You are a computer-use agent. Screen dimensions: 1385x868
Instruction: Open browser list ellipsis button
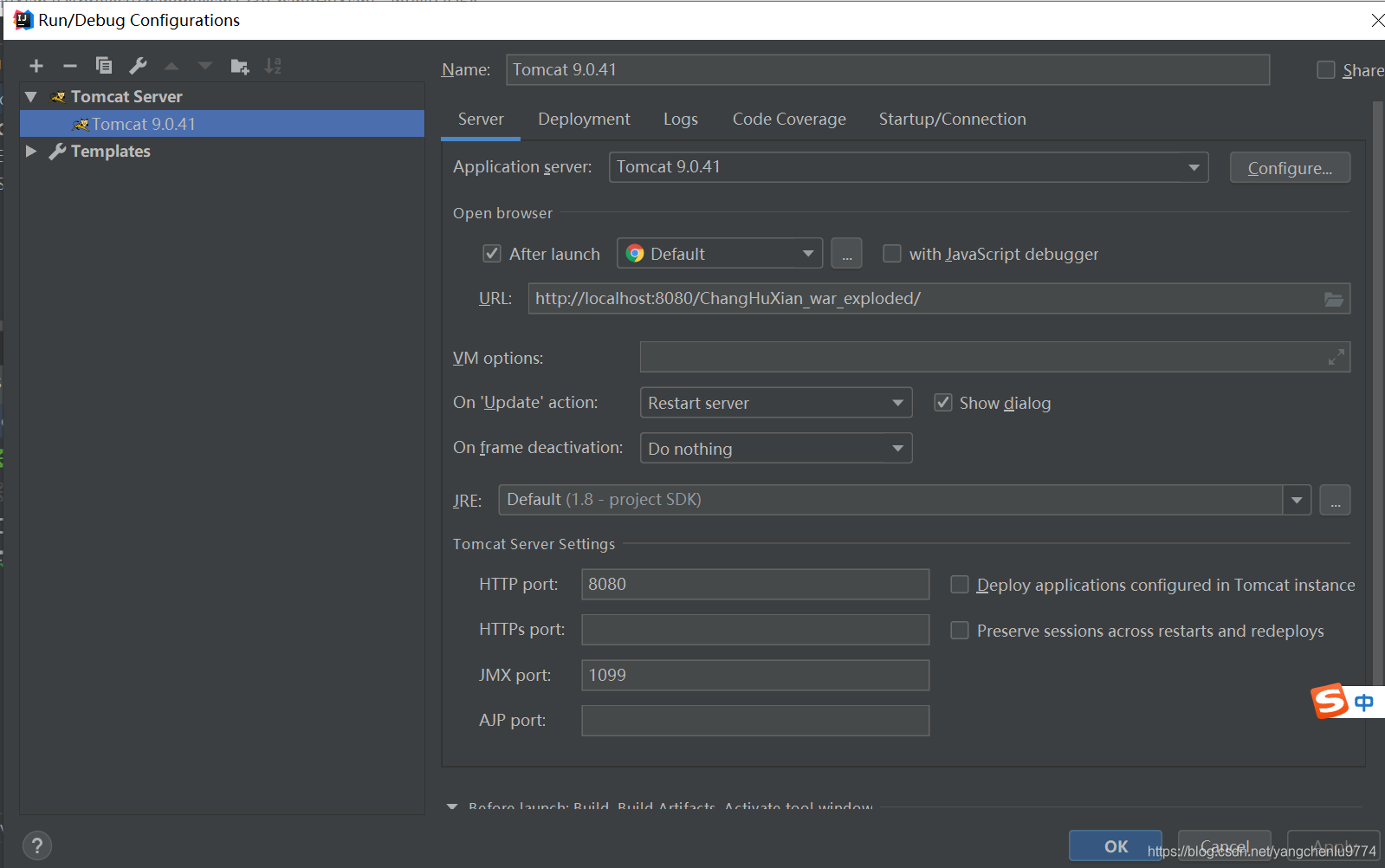(x=846, y=254)
